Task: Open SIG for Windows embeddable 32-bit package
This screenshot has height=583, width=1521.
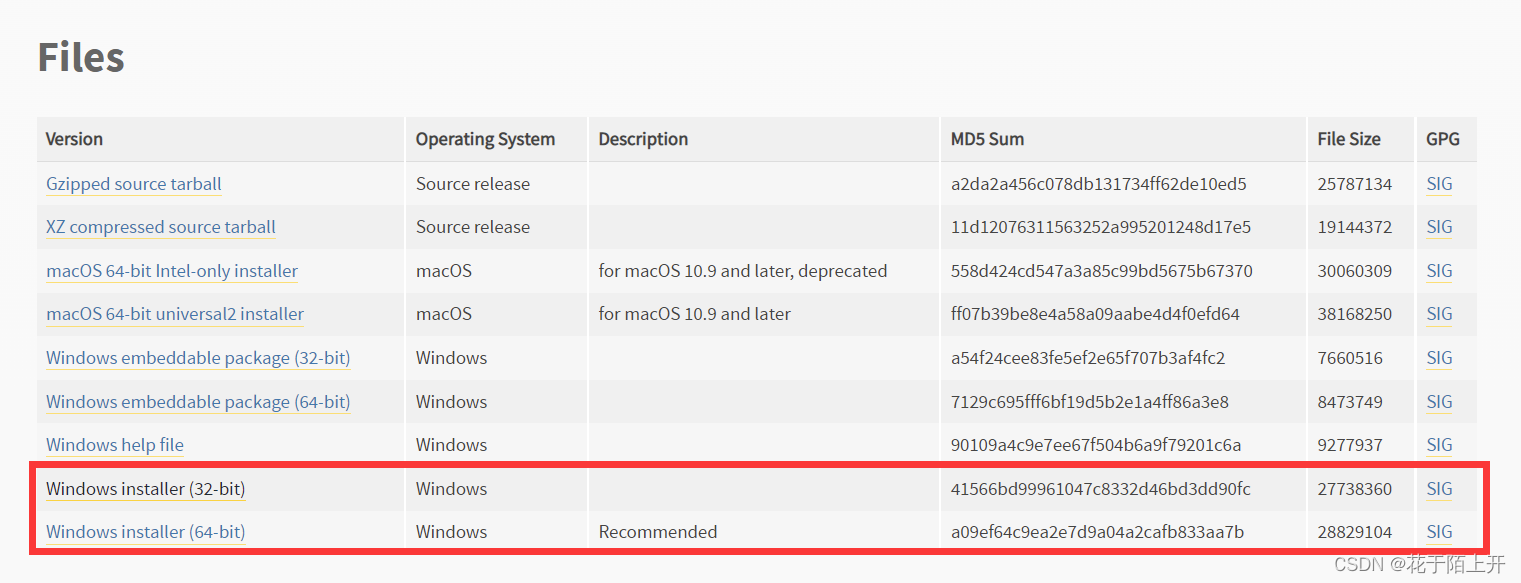Action: [x=1439, y=358]
